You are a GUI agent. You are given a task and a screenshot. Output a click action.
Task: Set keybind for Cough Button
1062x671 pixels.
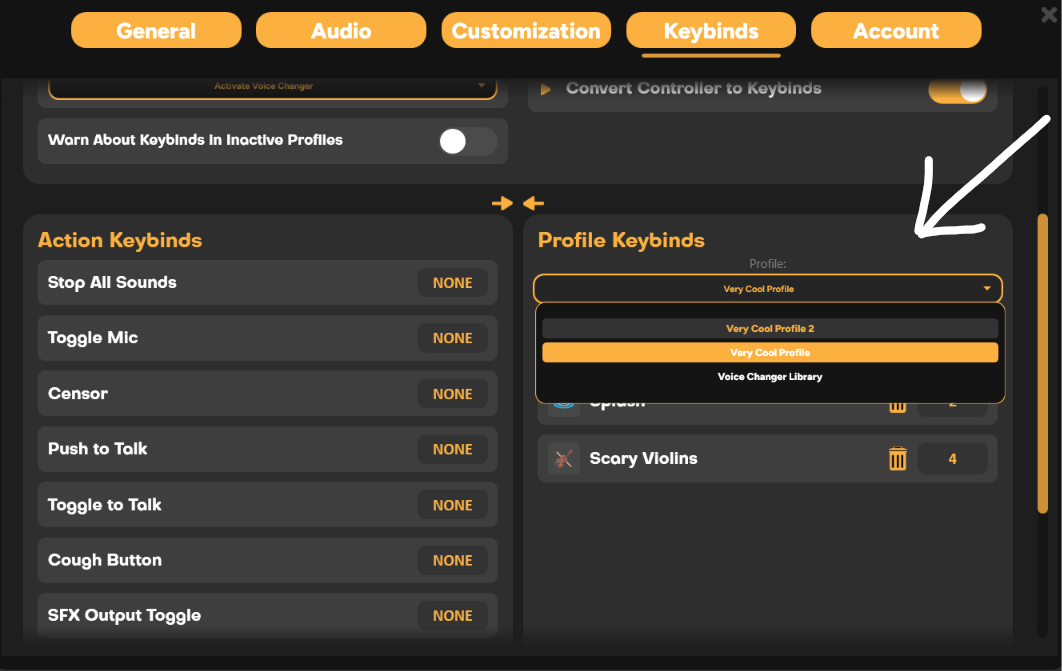tap(452, 561)
